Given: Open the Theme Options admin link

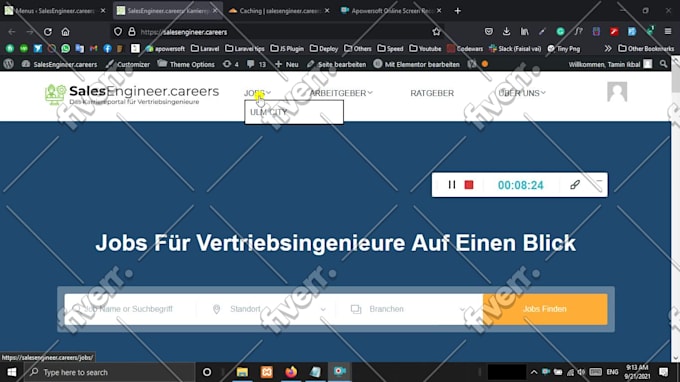Looking at the screenshot, I should tap(186, 64).
